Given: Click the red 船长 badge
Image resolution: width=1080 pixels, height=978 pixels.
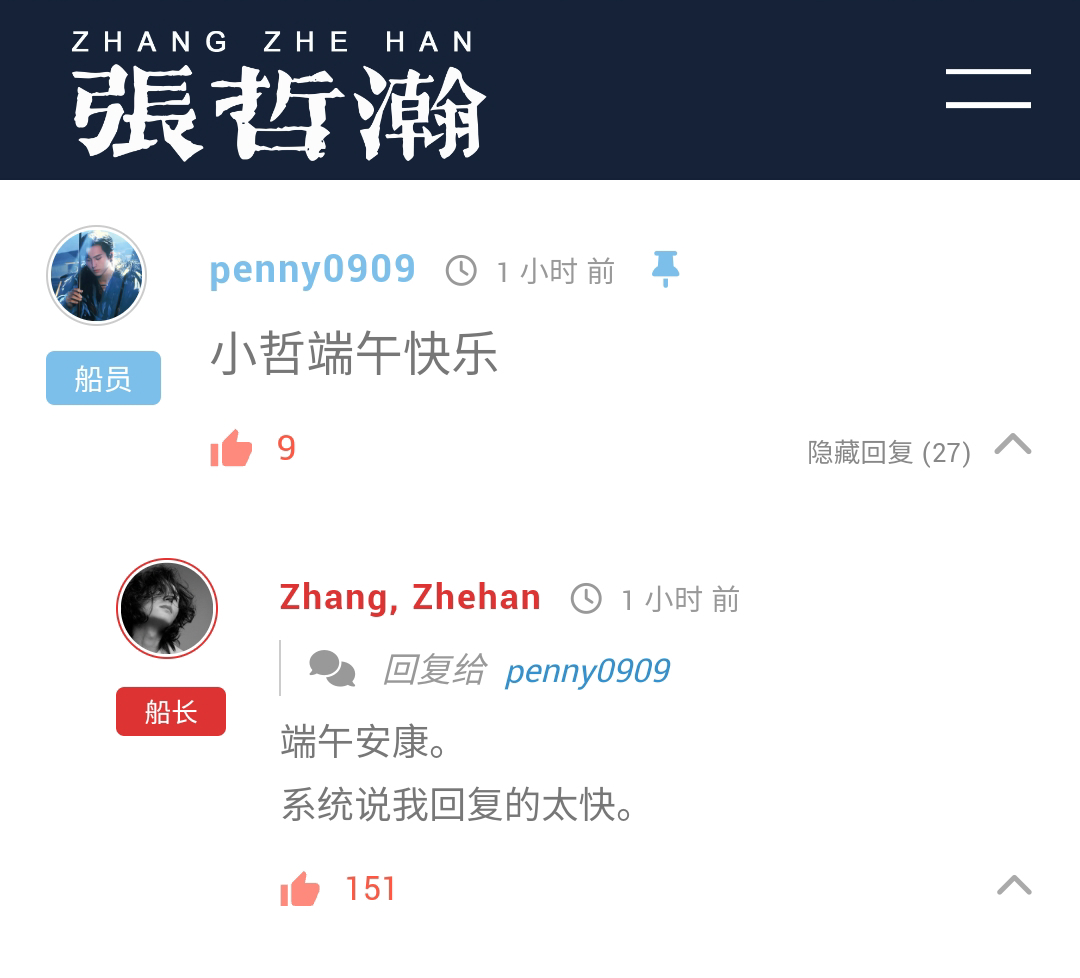Looking at the screenshot, I should 171,711.
